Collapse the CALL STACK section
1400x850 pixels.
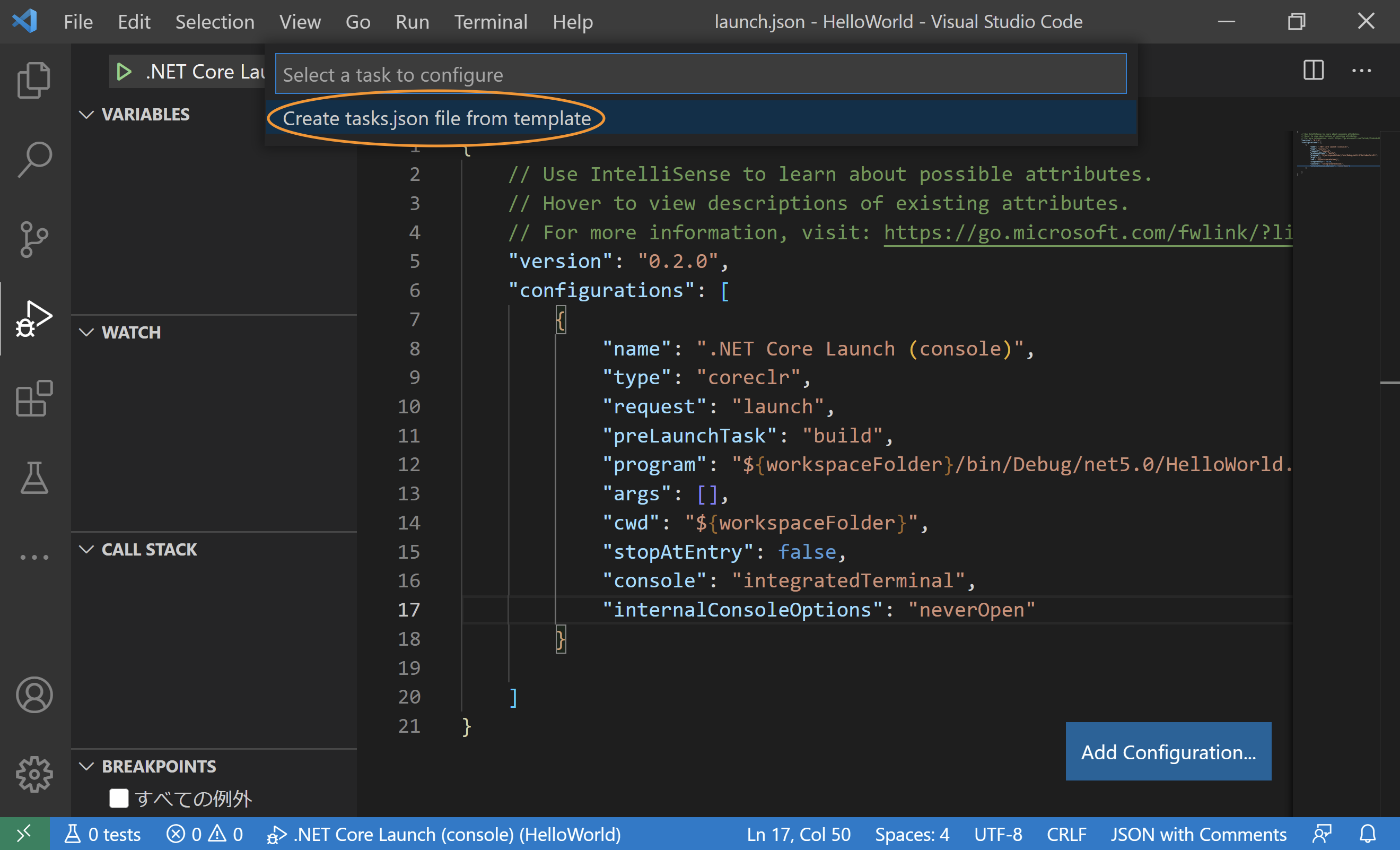click(x=86, y=549)
